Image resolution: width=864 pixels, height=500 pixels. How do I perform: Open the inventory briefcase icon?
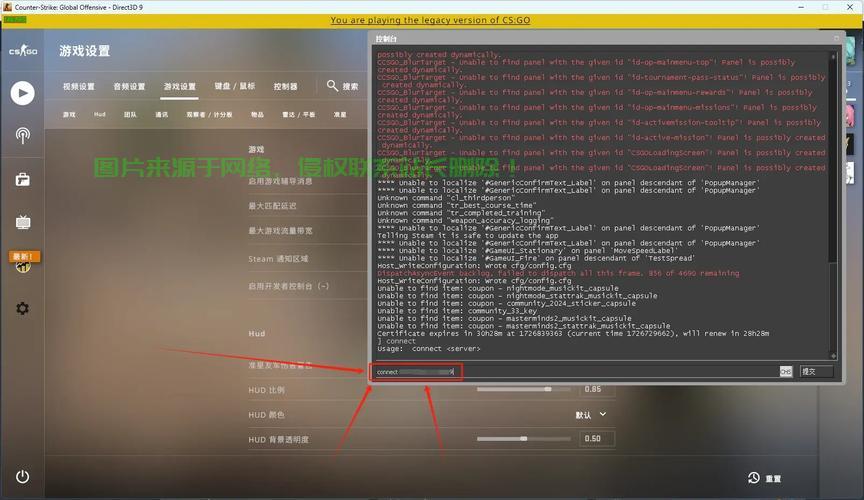[23, 180]
